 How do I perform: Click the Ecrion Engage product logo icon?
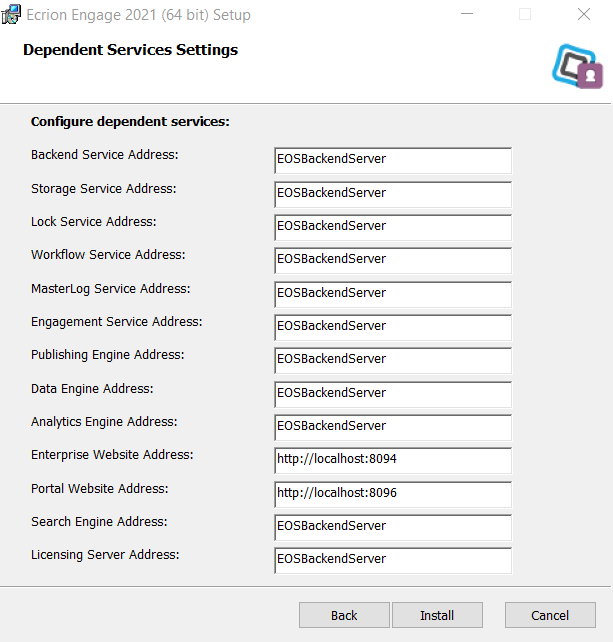(x=577, y=66)
